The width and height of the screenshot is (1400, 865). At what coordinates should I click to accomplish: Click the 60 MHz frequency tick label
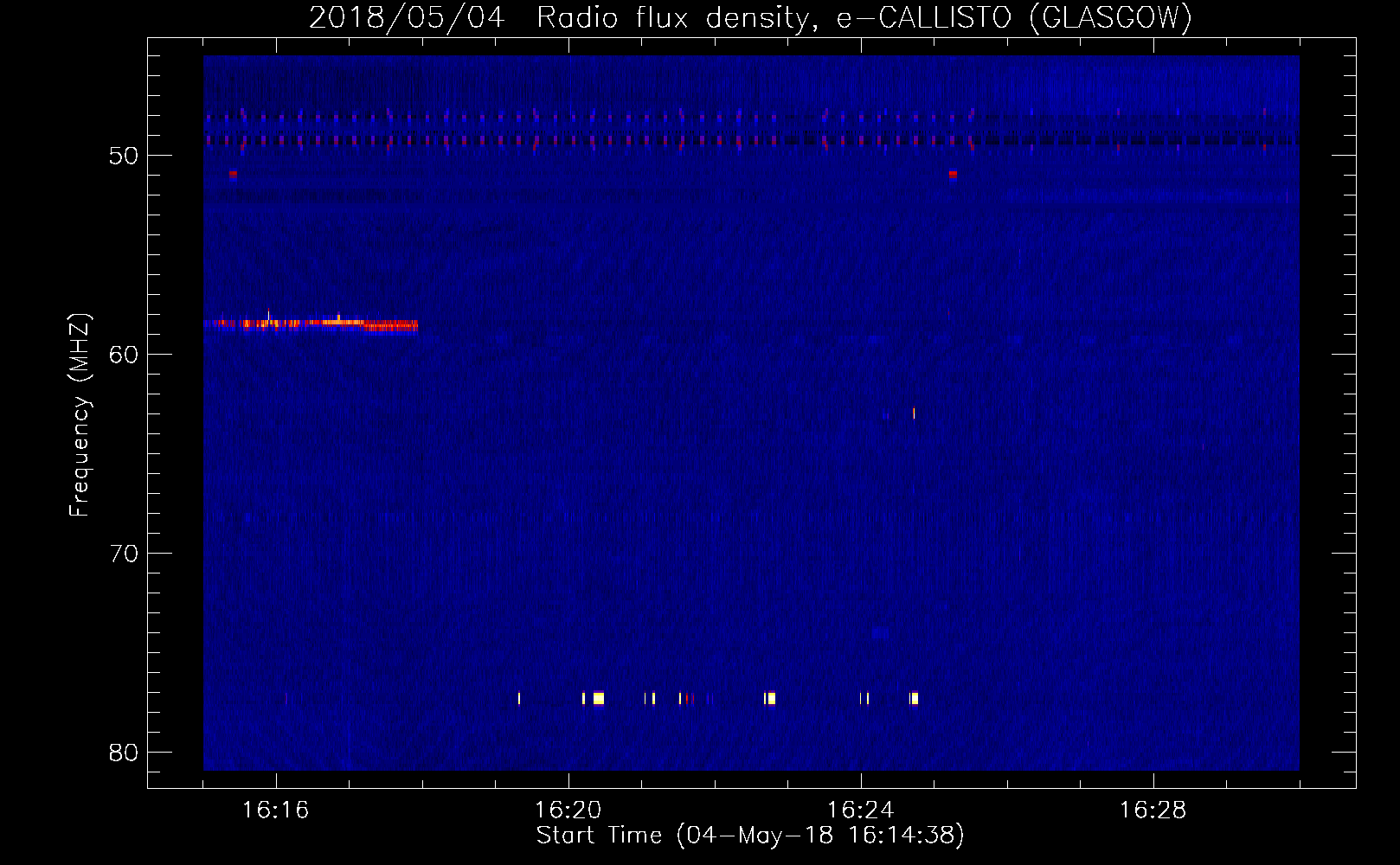[x=124, y=355]
